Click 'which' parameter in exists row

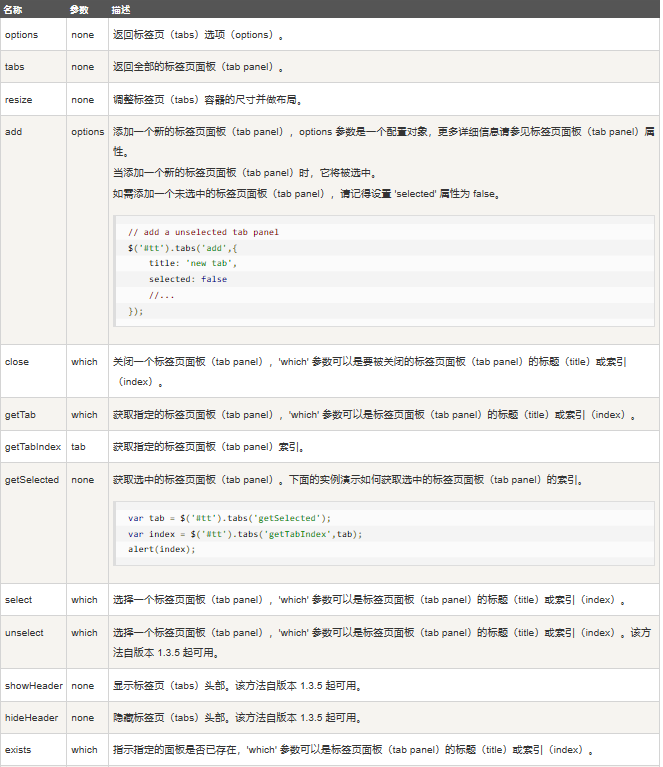(84, 749)
